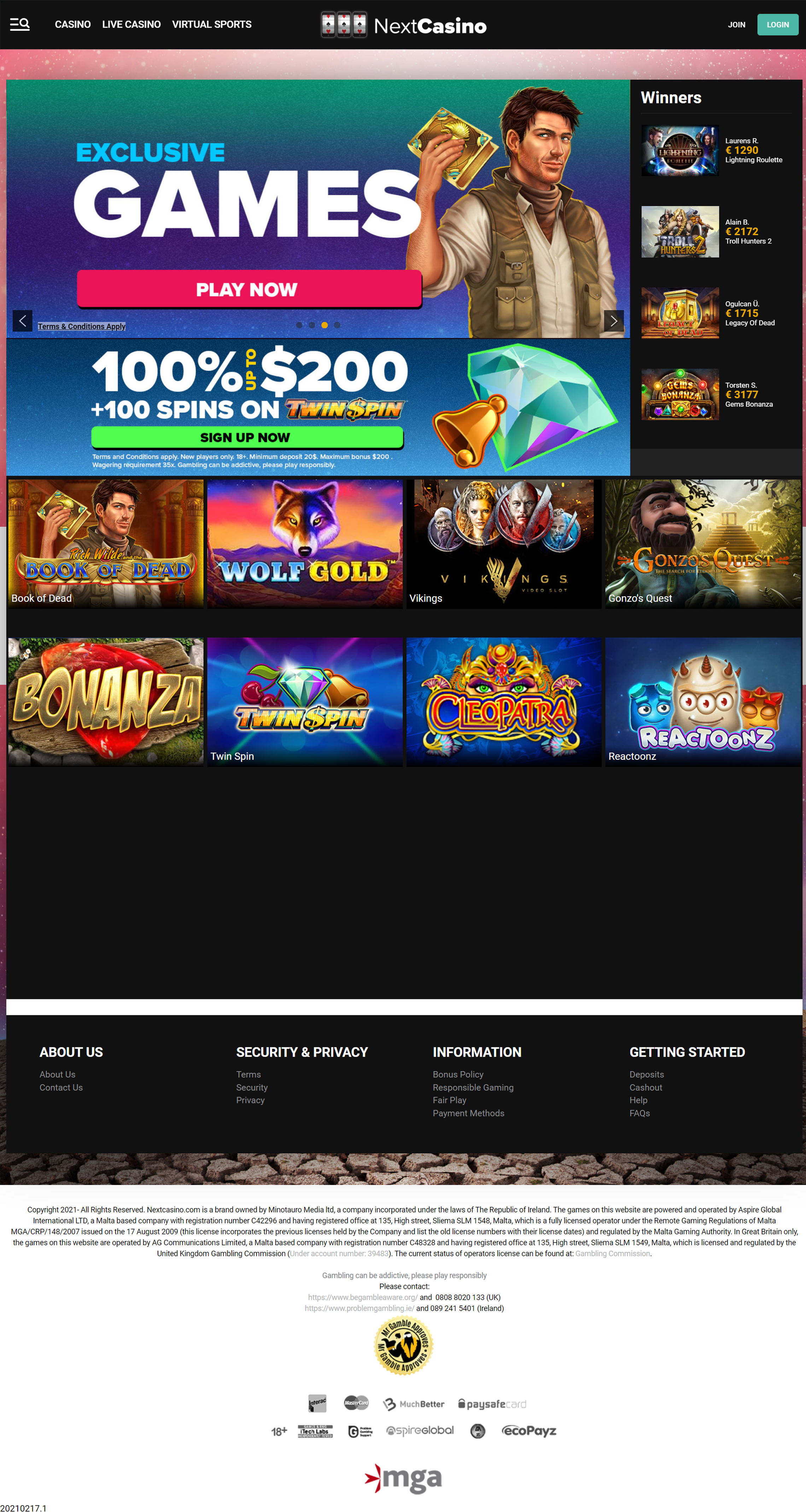The height and width of the screenshot is (1512, 806).
Task: Open the MGA license logo
Action: coord(403,1478)
